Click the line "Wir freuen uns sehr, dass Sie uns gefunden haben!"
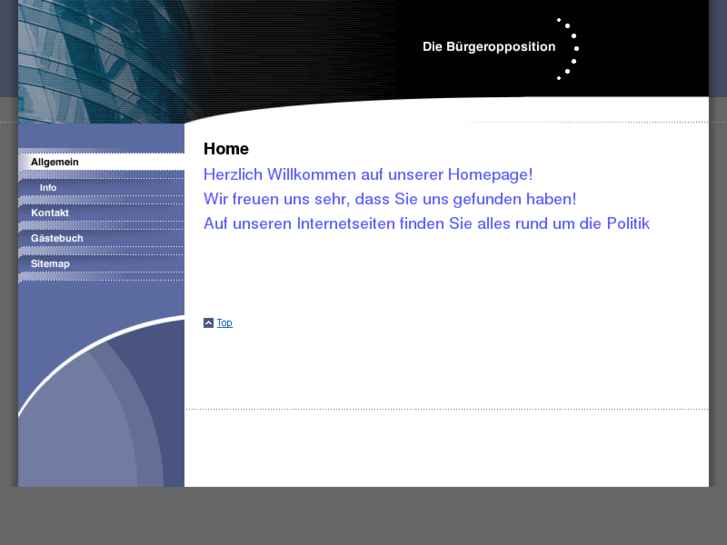This screenshot has width=727, height=545. coord(390,199)
